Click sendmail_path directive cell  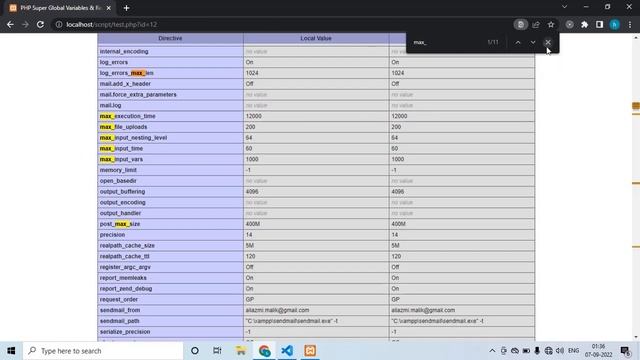[170, 321]
